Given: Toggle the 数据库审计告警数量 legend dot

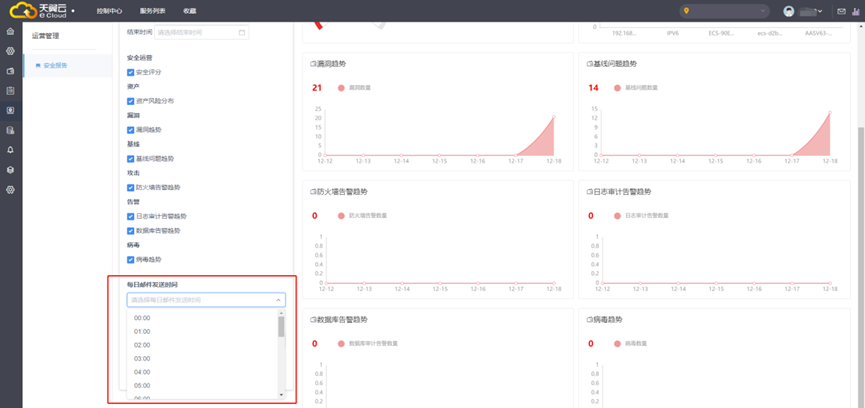Looking at the screenshot, I should coord(341,343).
